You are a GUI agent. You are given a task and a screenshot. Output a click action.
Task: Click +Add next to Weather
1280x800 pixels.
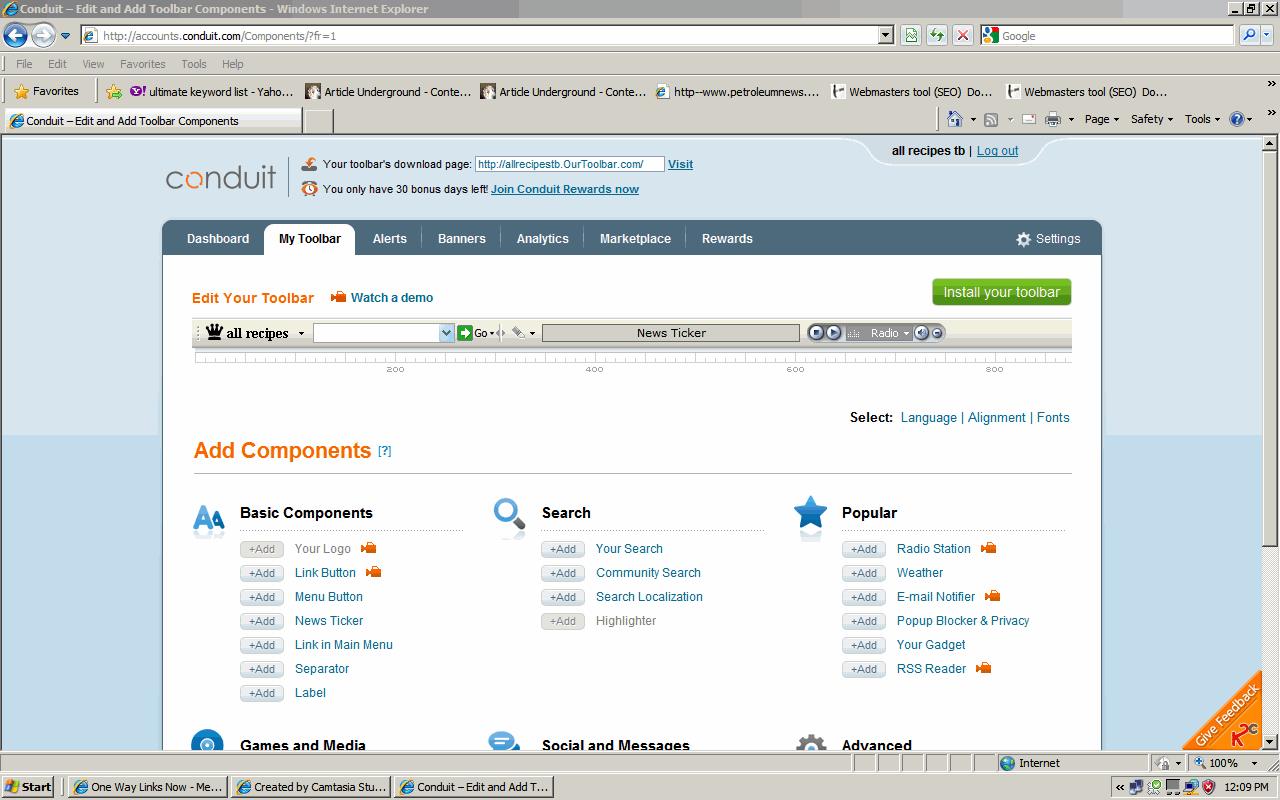(864, 573)
